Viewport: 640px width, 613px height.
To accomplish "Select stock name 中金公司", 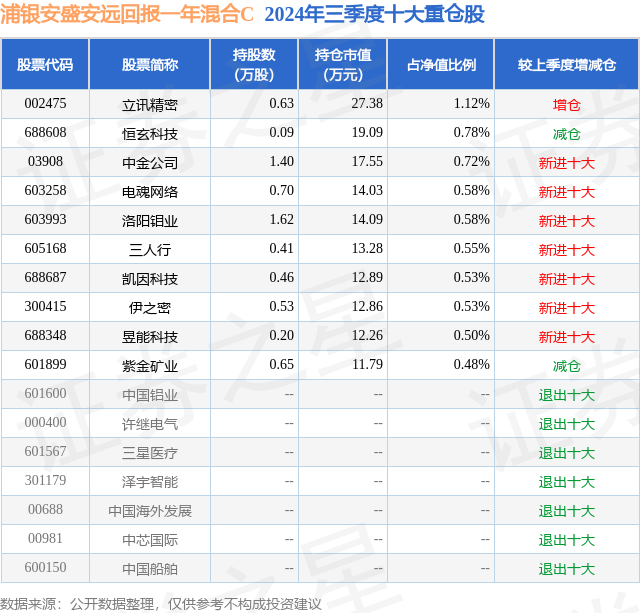I will coord(150,163).
